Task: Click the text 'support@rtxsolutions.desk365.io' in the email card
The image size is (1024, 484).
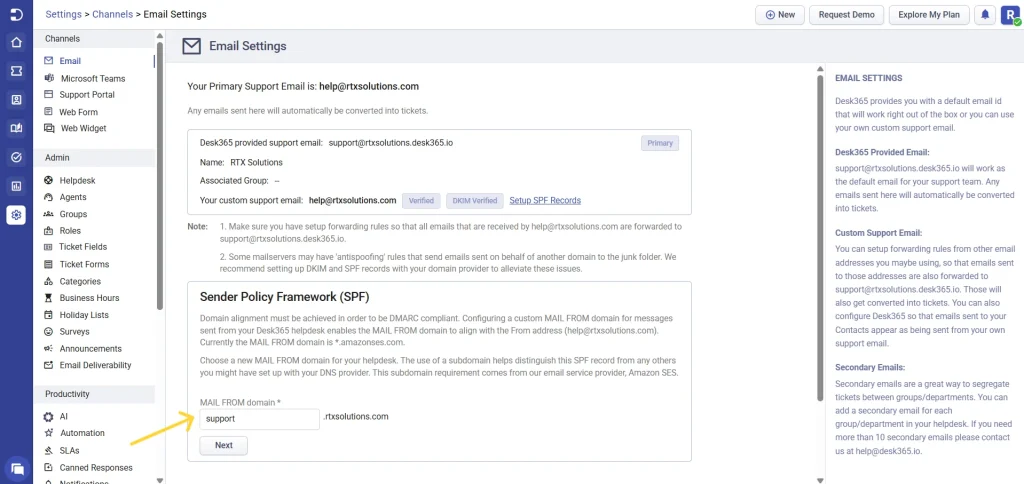Action: 391,142
